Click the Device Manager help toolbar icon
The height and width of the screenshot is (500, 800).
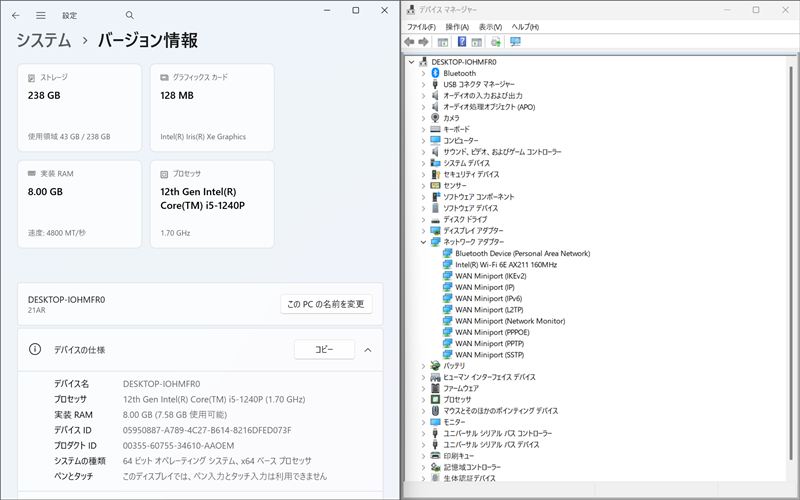pos(461,42)
